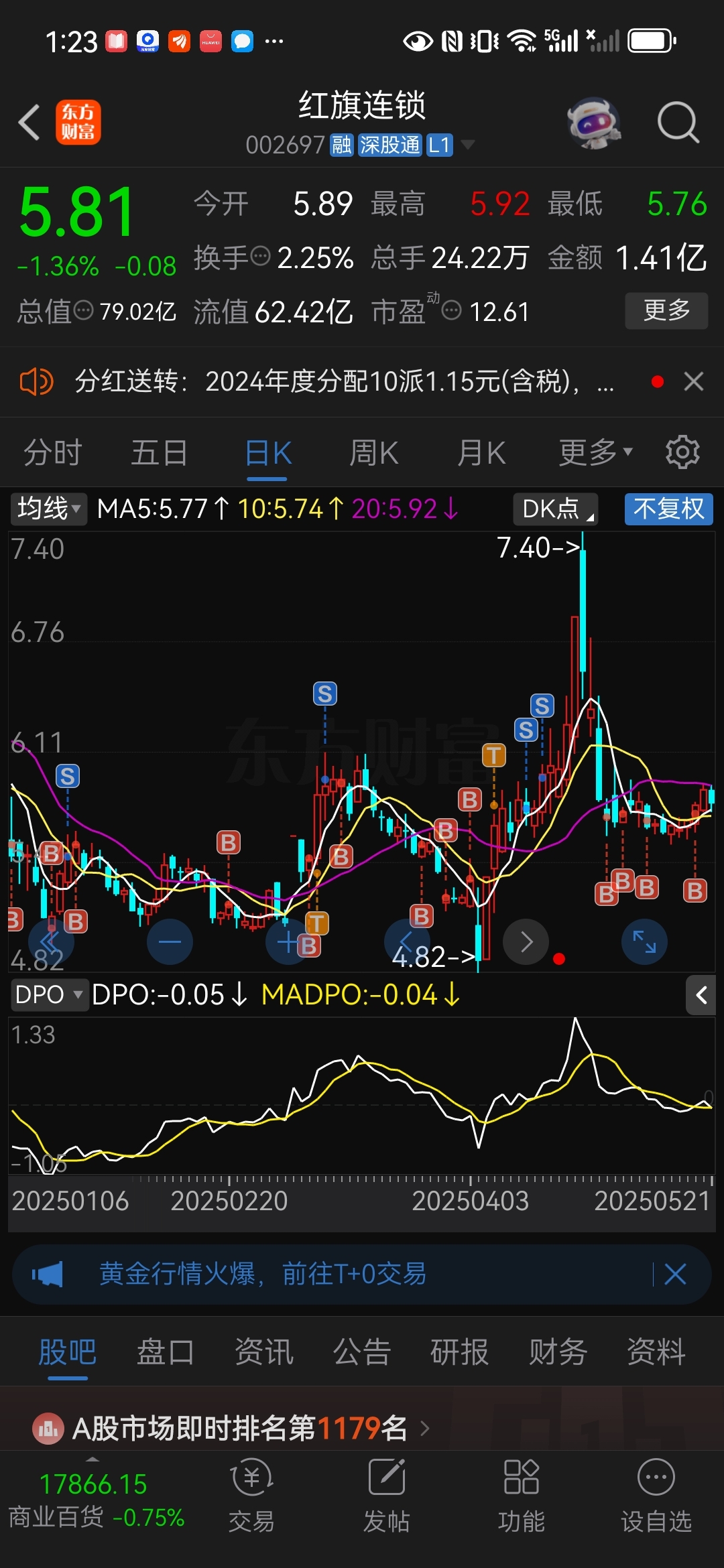Tap the topmost S sell marker
This screenshot has width=724, height=1568.
point(325,694)
